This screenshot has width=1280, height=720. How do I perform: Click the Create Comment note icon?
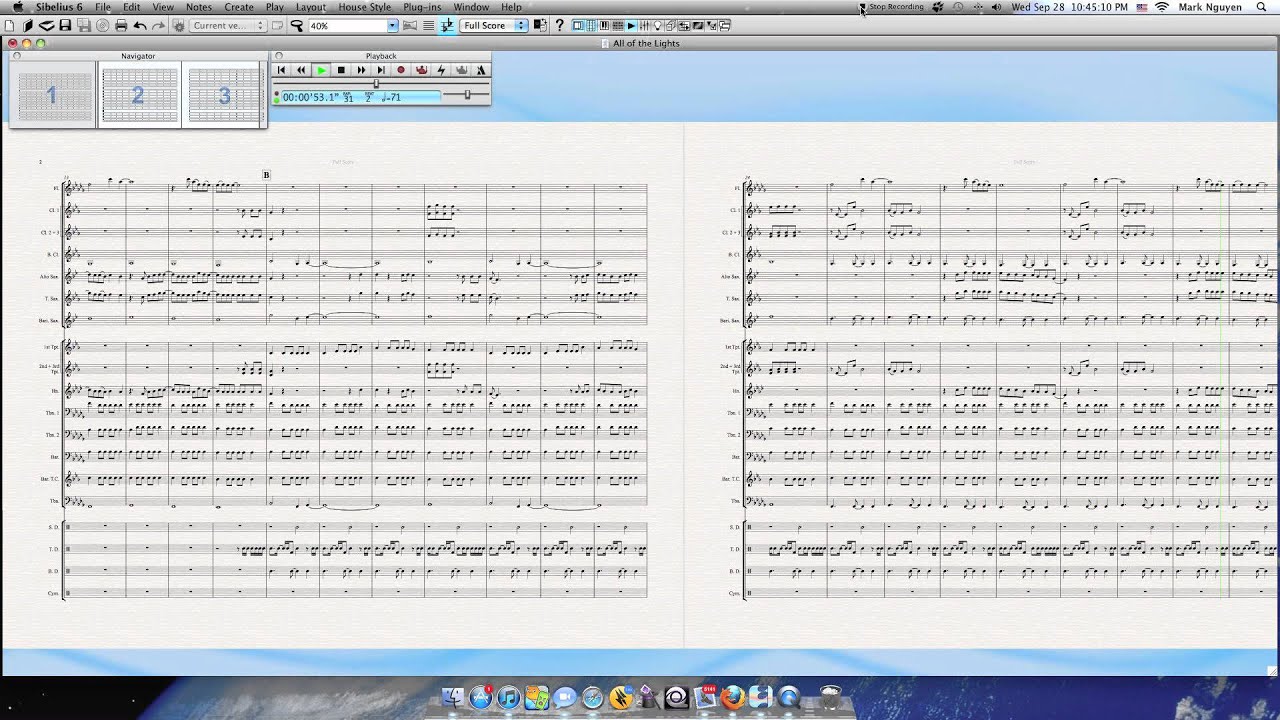click(277, 25)
